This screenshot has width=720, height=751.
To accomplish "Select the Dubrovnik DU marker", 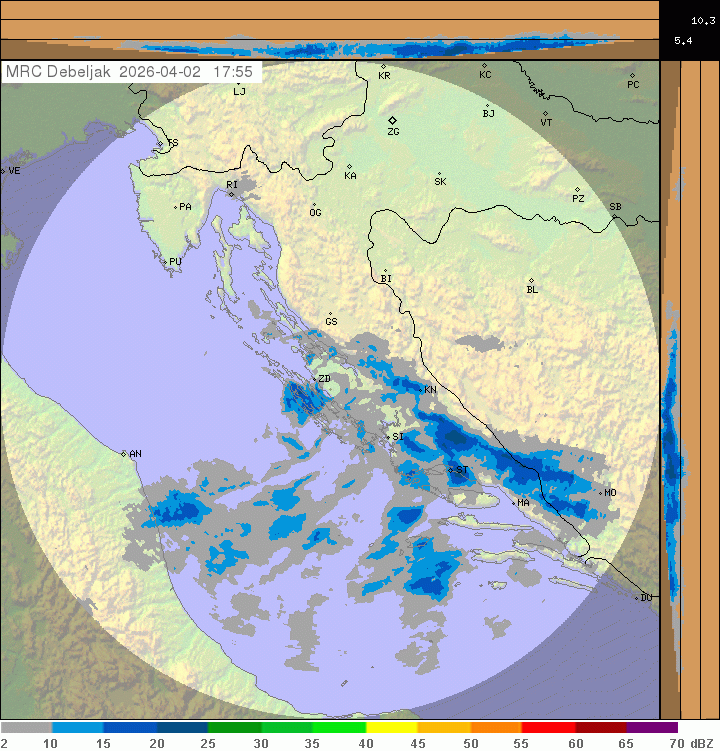I will [637, 598].
